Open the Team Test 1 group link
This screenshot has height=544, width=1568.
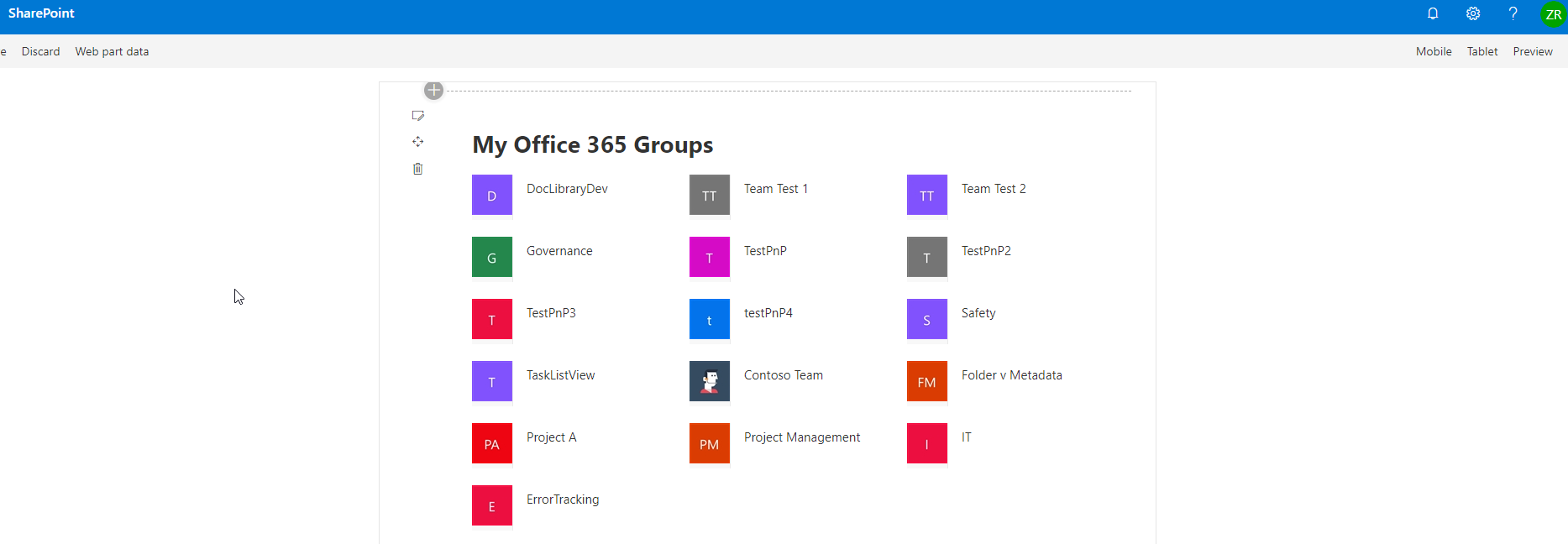[x=776, y=189]
